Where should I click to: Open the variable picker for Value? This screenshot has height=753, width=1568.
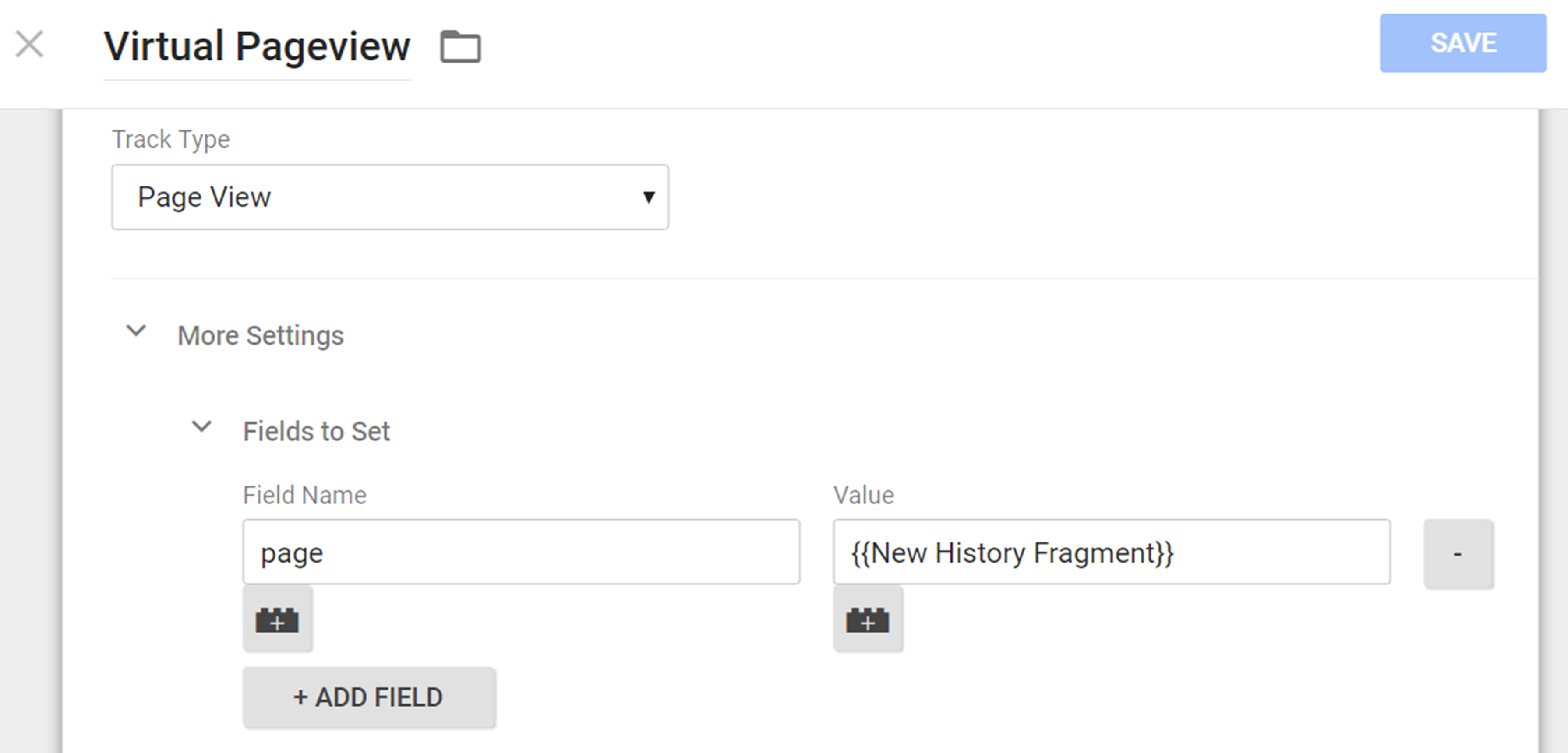868,619
